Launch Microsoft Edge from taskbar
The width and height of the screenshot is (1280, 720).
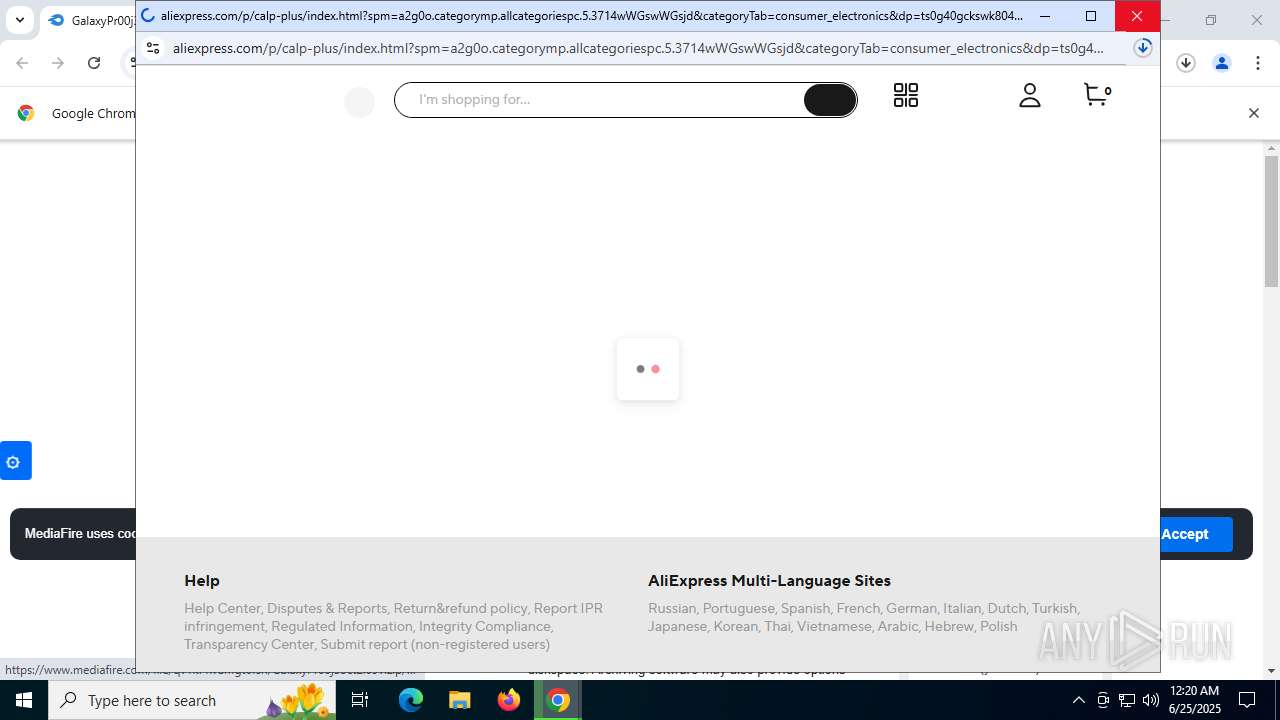click(x=411, y=700)
